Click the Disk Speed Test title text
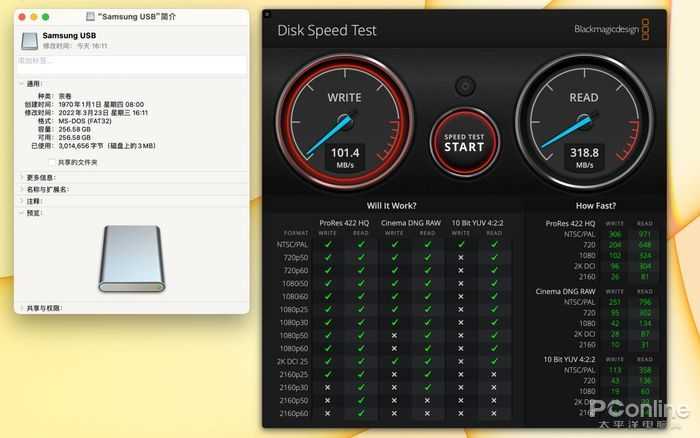 pos(326,30)
